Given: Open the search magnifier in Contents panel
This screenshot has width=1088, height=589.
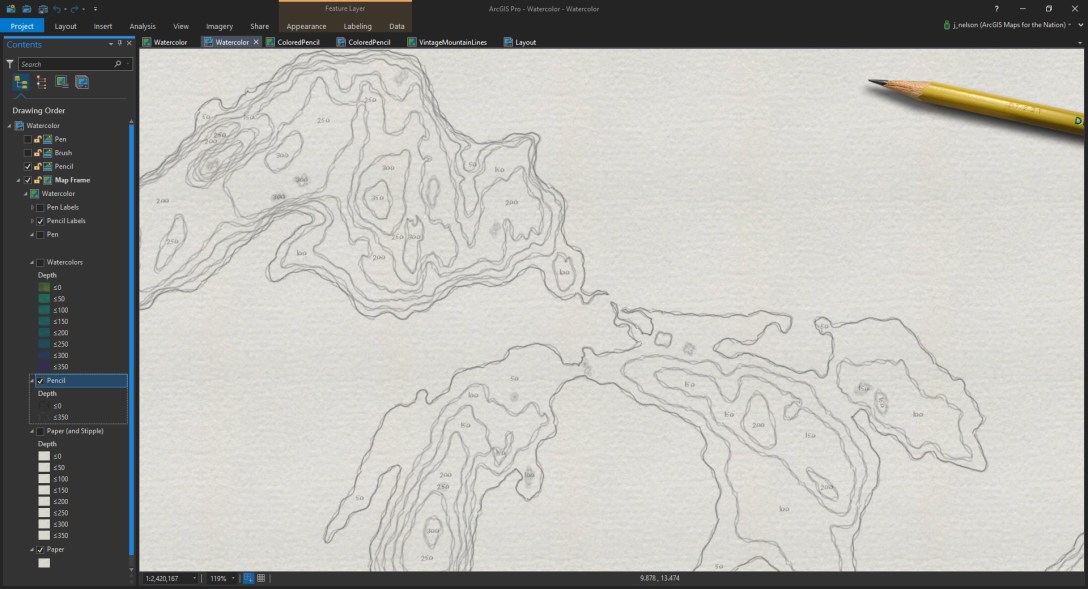Looking at the screenshot, I should click(x=118, y=62).
